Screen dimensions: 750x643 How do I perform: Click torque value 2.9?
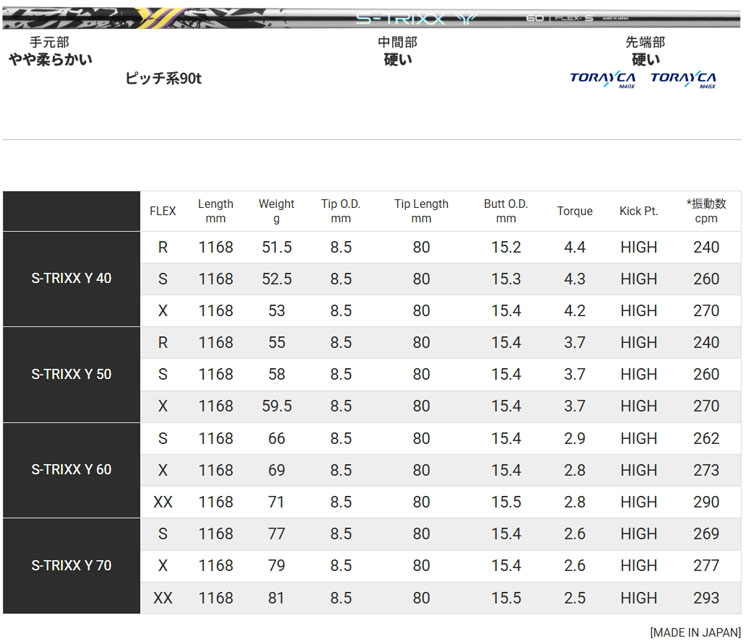tap(574, 438)
